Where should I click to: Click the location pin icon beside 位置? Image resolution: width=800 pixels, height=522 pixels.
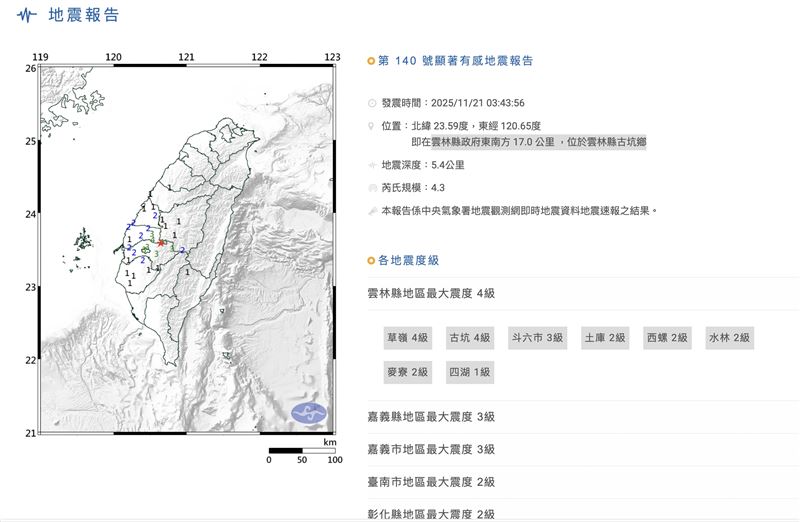[371, 126]
